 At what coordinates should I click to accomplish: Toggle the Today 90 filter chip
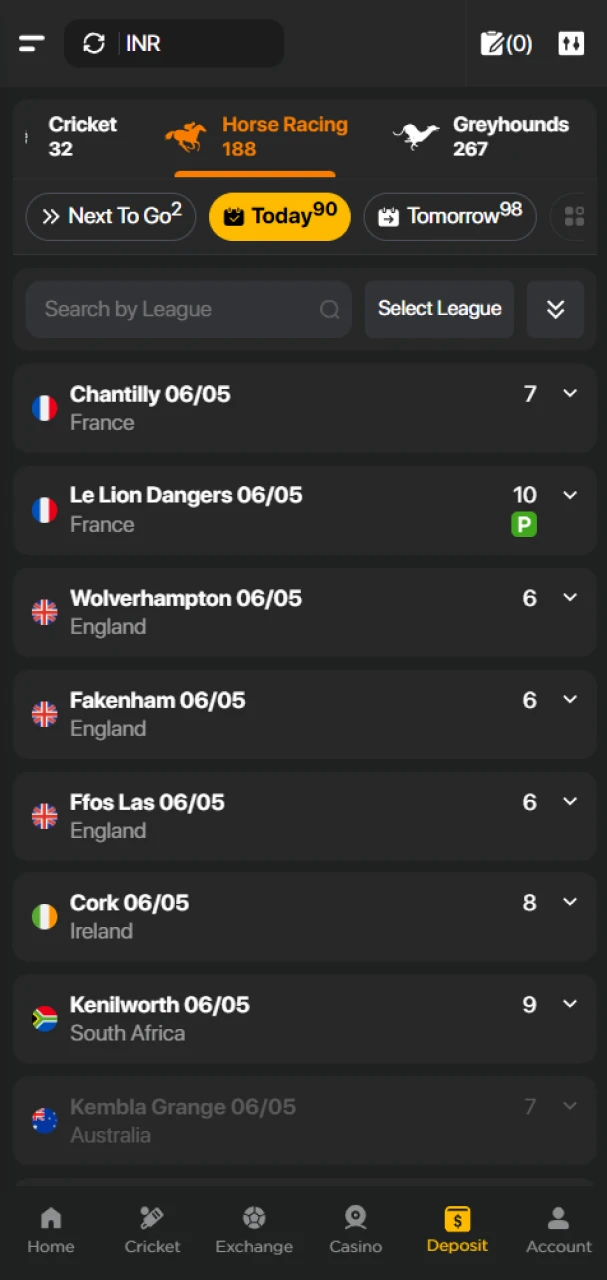coord(280,217)
